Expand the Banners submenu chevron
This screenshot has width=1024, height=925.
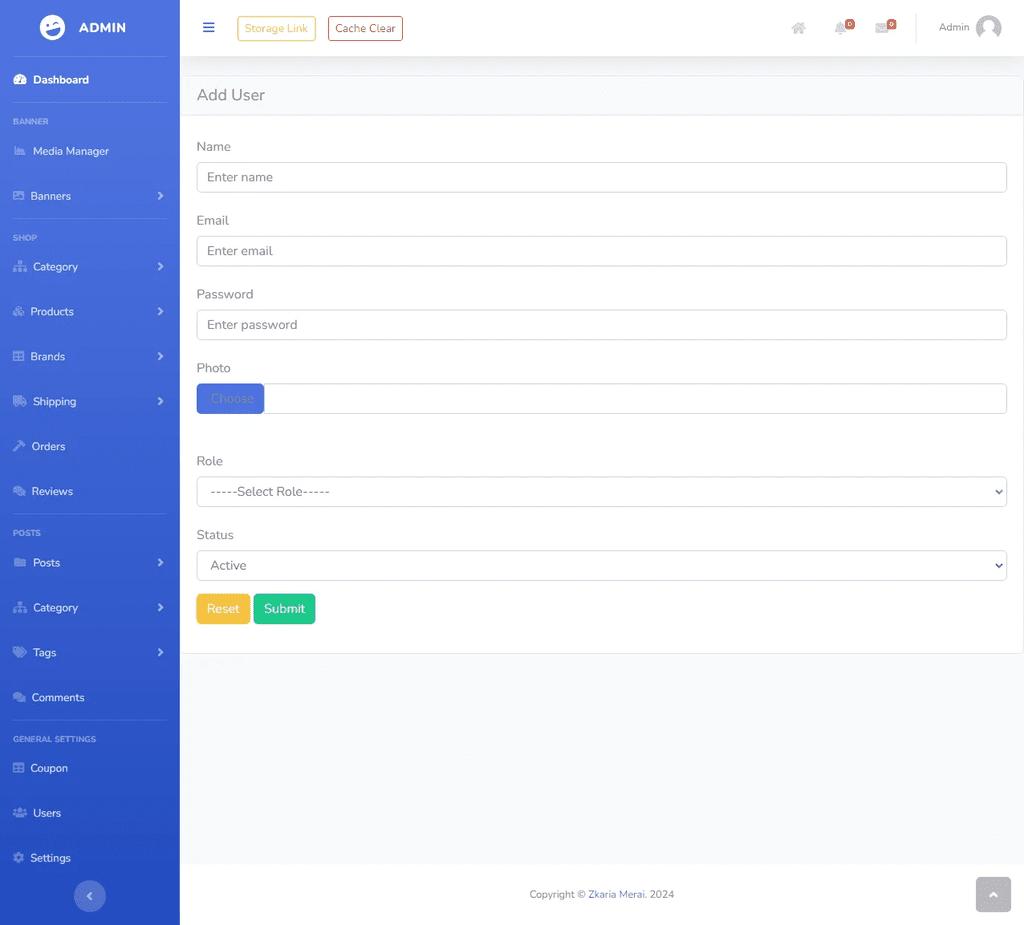160,196
